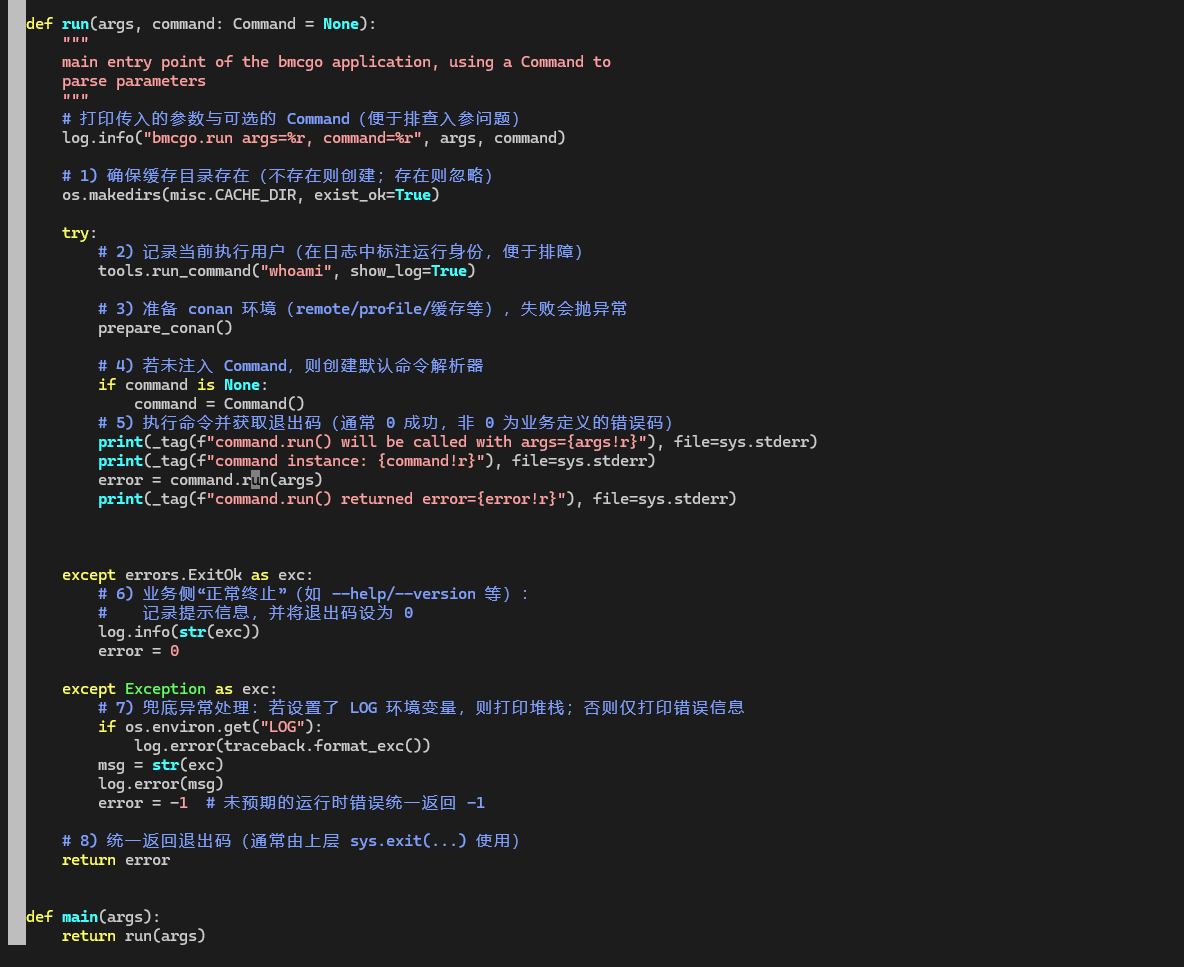Viewport: 1184px width, 967px height.
Task: Click the 'msg = str(exc)' line
Action: pos(160,765)
